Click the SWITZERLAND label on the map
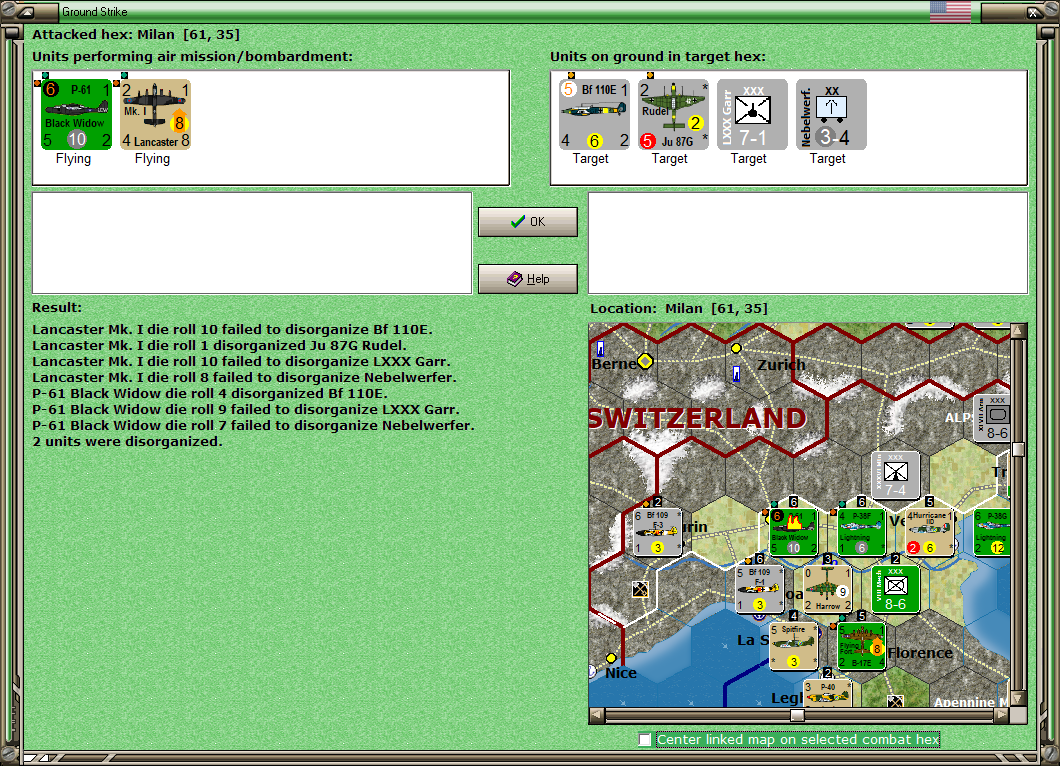The width and height of the screenshot is (1060, 766). point(698,418)
